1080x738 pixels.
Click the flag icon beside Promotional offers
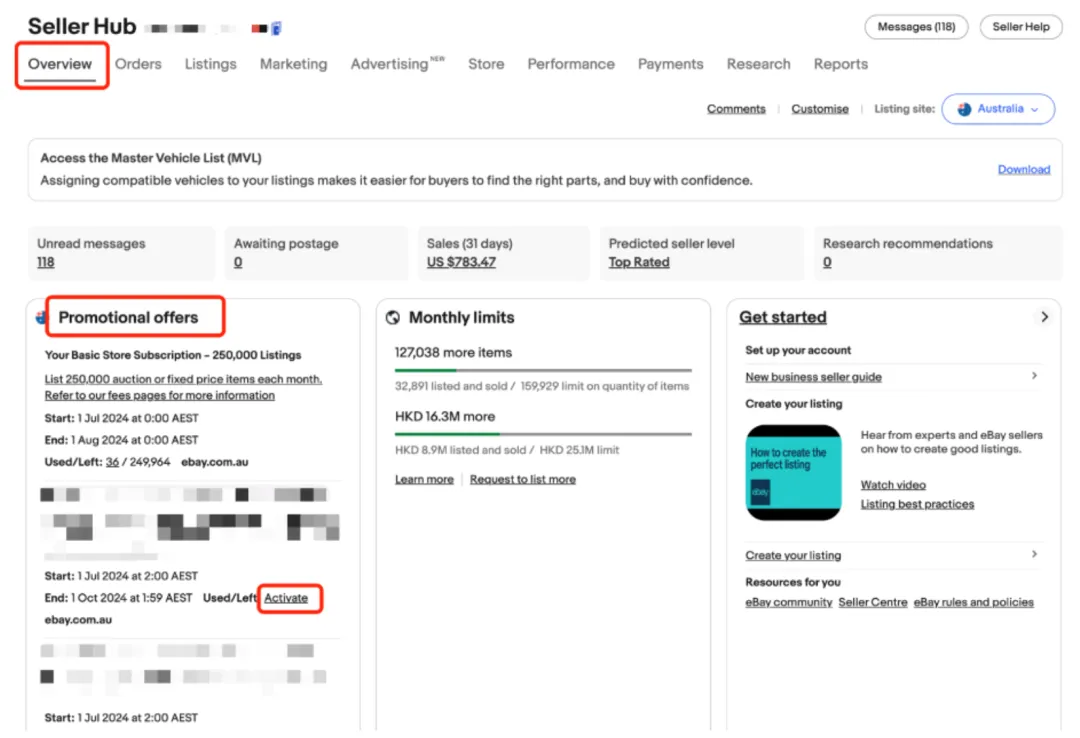coord(41,318)
